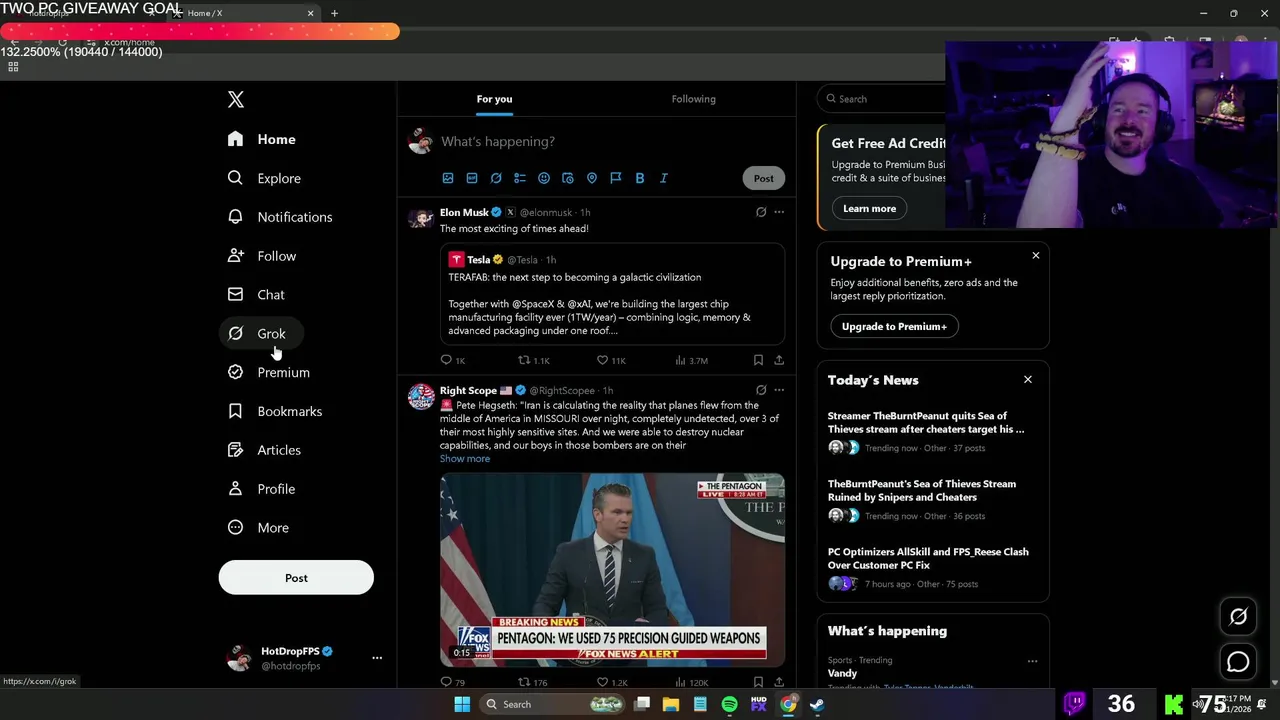Like Elon Musk's post
Image resolution: width=1280 pixels, height=720 pixels.
tap(611, 360)
